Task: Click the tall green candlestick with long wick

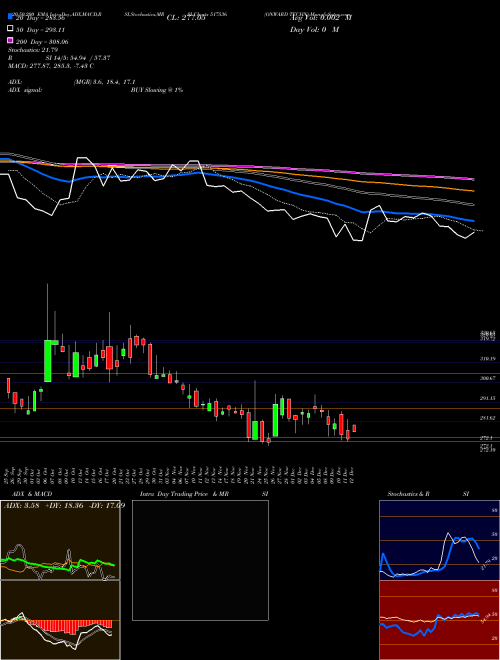Action: [x=48, y=361]
